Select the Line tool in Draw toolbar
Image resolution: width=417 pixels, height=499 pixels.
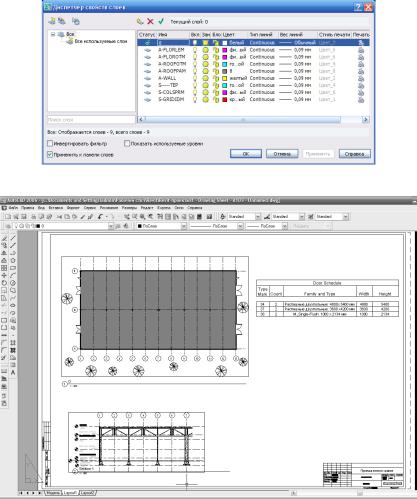pos(13,239)
